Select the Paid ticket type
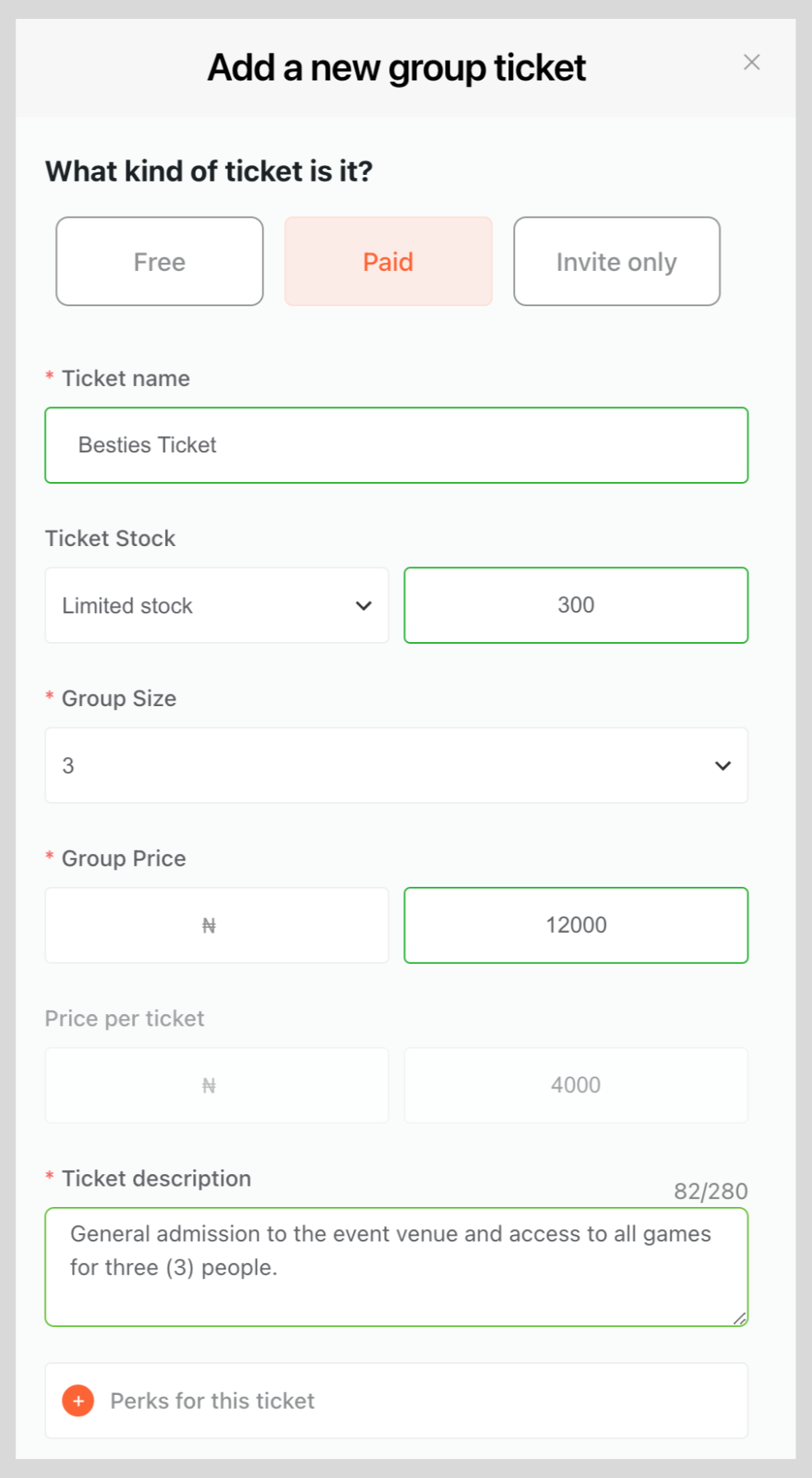This screenshot has height=1478, width=812. [x=388, y=262]
